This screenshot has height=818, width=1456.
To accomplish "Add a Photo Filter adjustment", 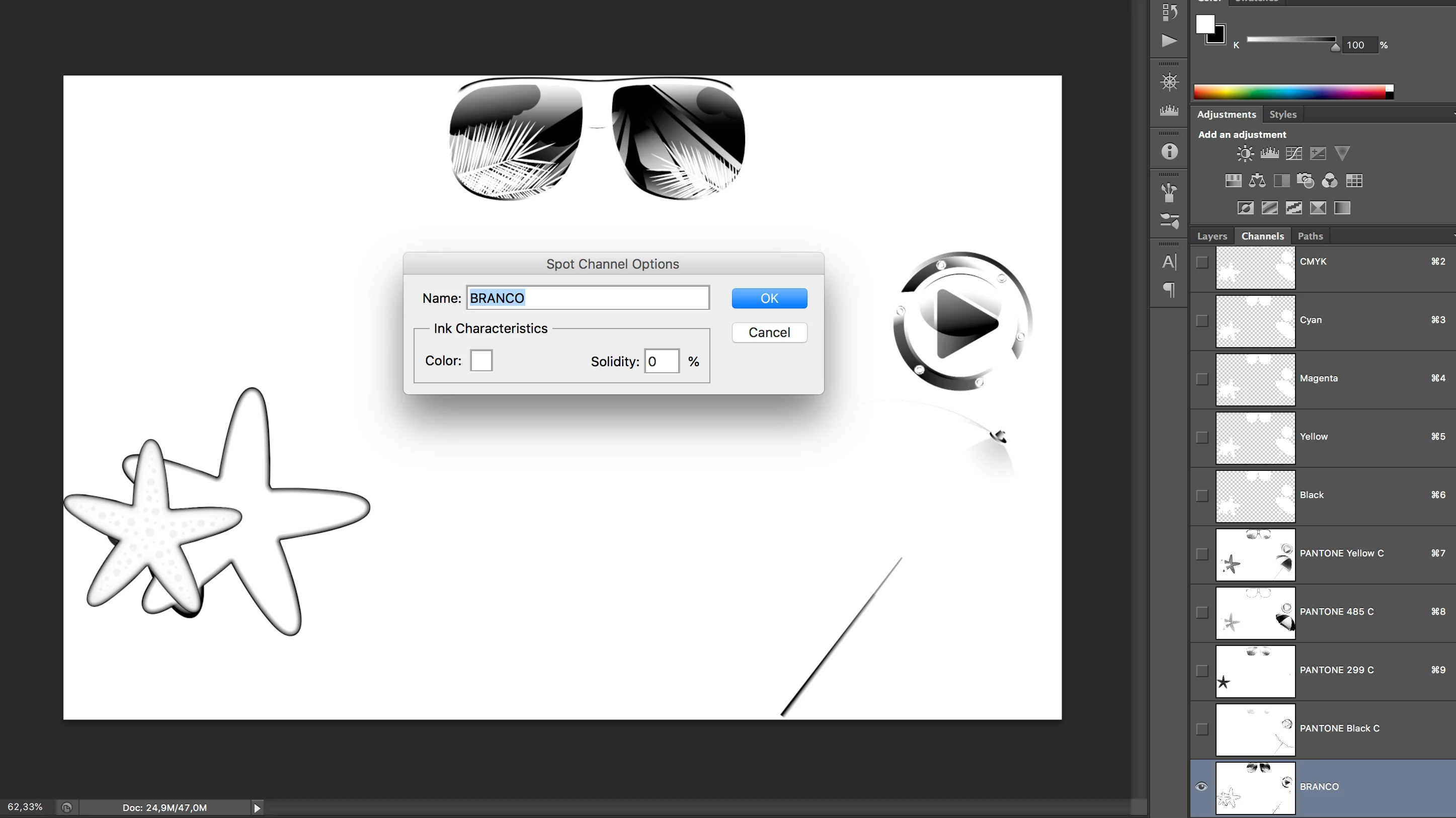I will [x=1305, y=180].
